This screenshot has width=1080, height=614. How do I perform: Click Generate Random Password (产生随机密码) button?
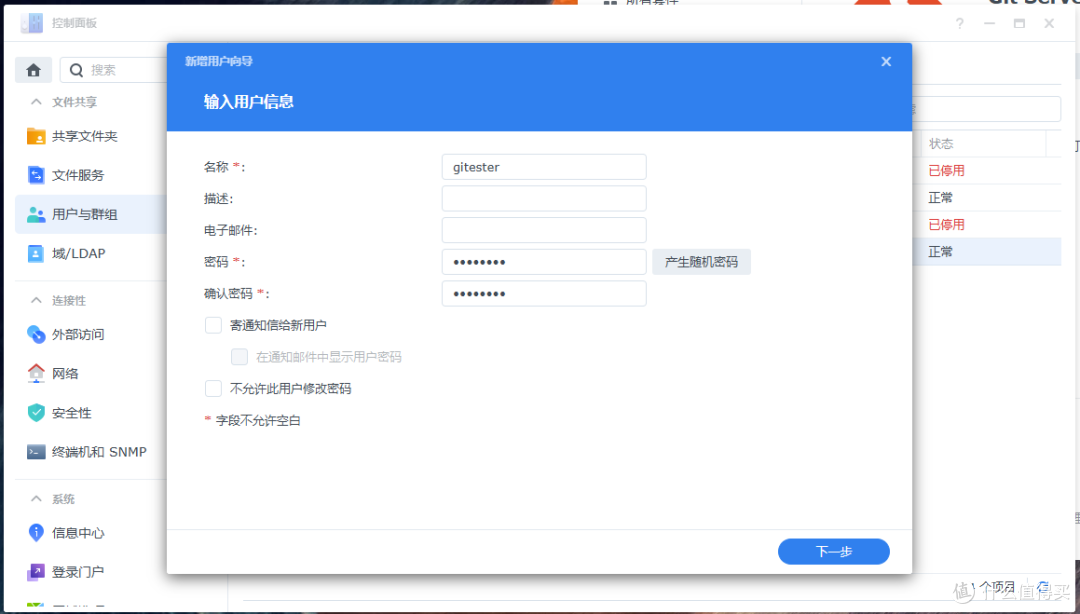pyautogui.click(x=701, y=262)
